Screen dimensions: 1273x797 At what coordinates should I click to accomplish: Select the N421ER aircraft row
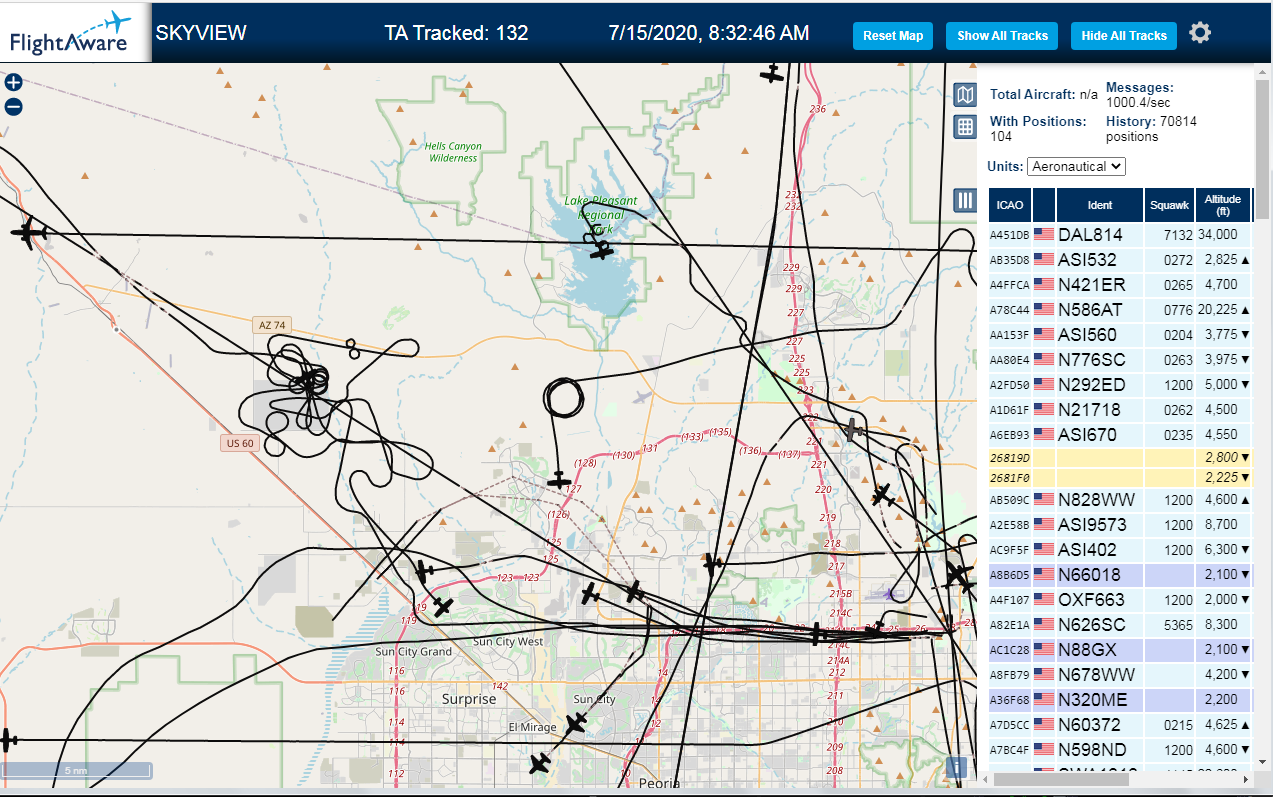1121,285
